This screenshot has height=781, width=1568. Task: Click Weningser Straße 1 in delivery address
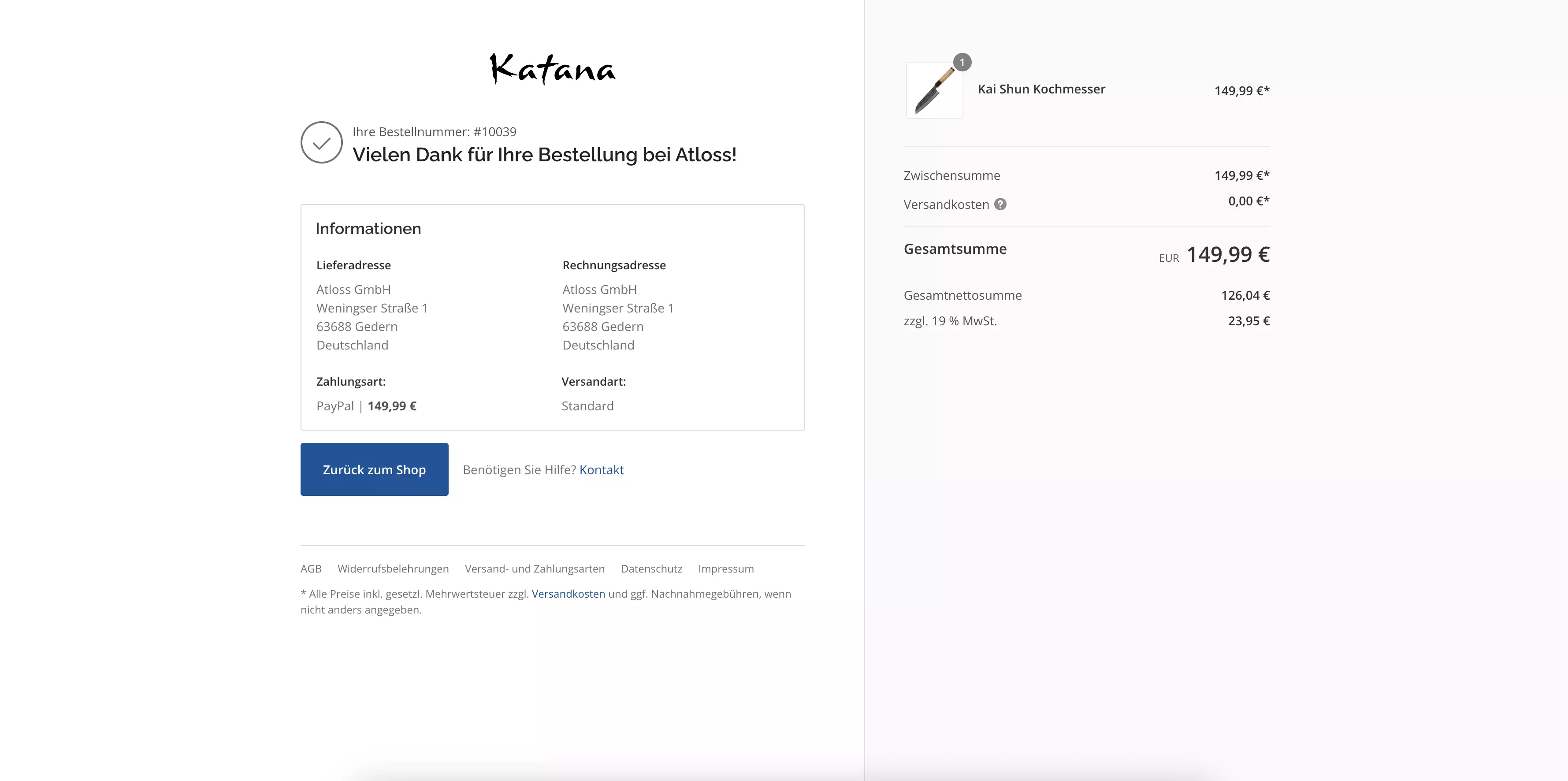pos(372,308)
